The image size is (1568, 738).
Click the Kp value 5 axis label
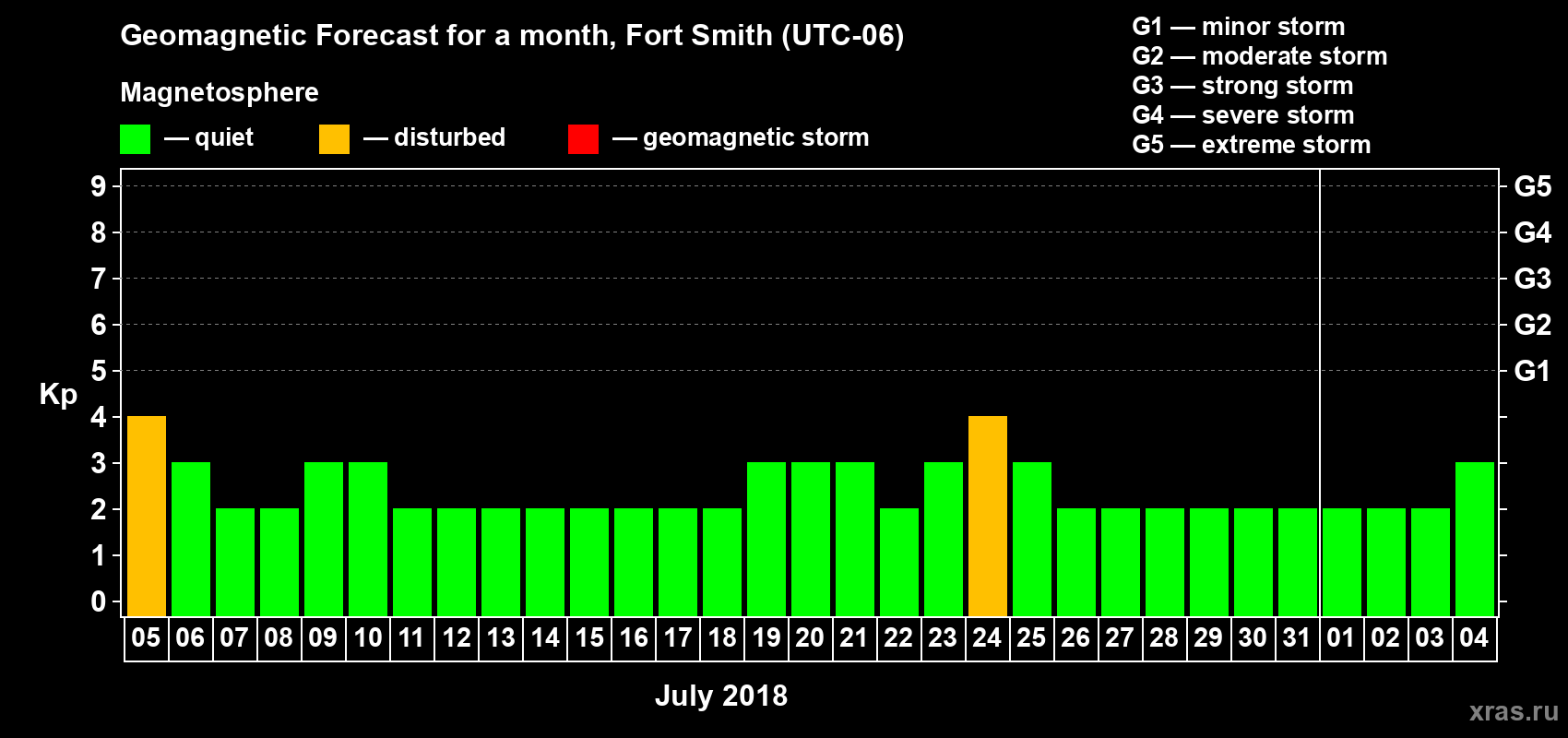[x=99, y=371]
